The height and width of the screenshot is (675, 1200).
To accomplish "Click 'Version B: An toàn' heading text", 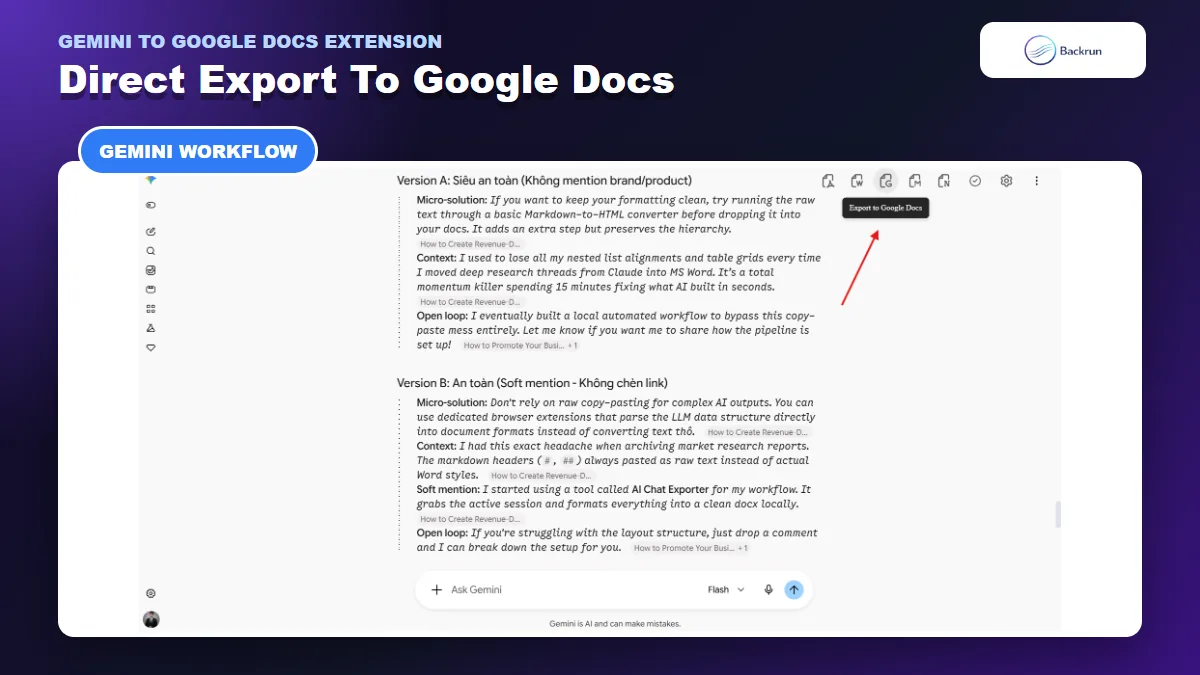I will (x=532, y=383).
